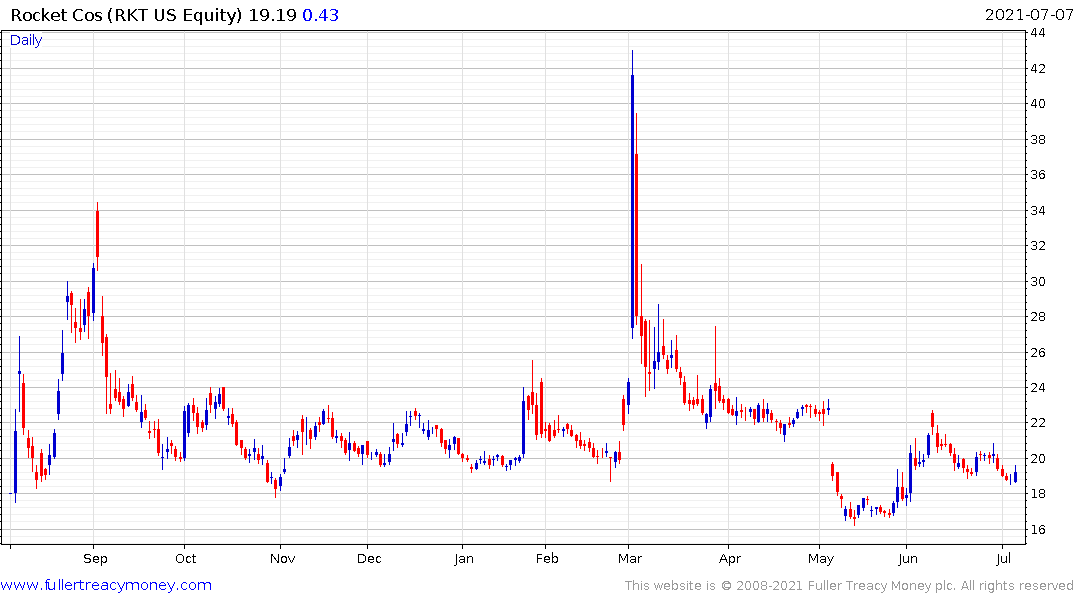Click the 30 price axis label
Image resolution: width=1075 pixels, height=600 pixels.
click(1037, 281)
